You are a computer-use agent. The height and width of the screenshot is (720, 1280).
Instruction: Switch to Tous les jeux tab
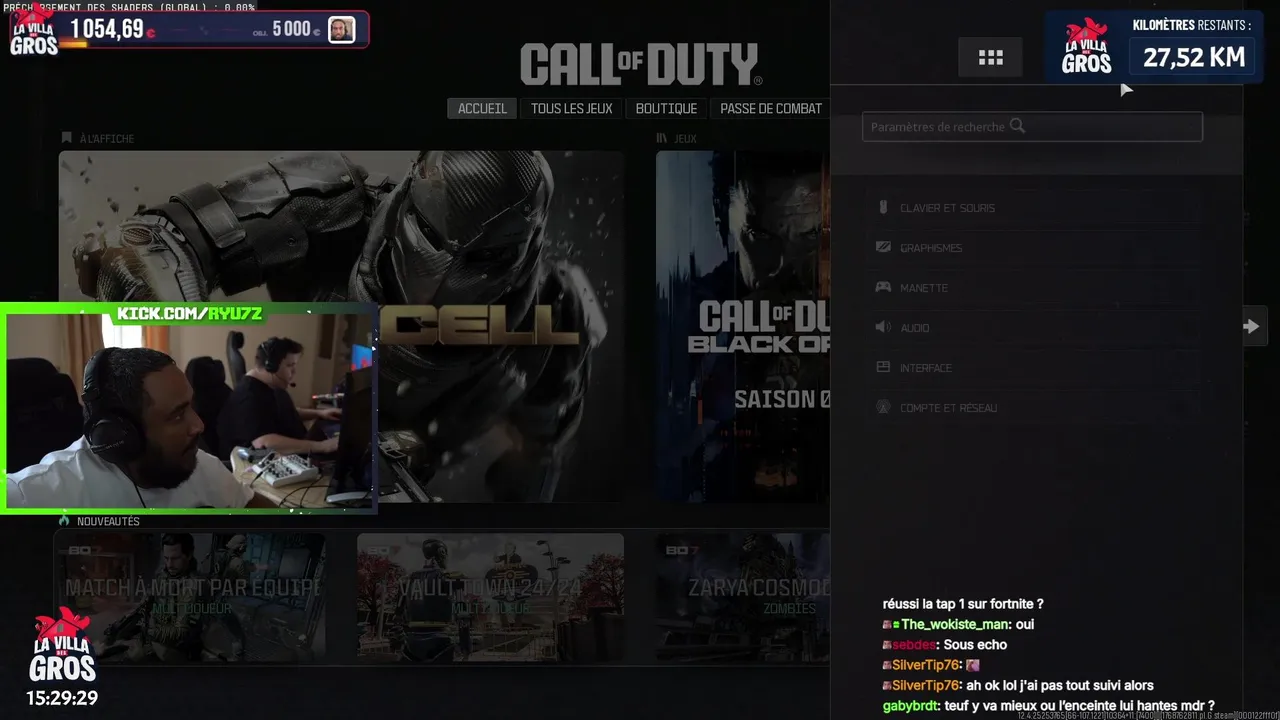point(571,108)
